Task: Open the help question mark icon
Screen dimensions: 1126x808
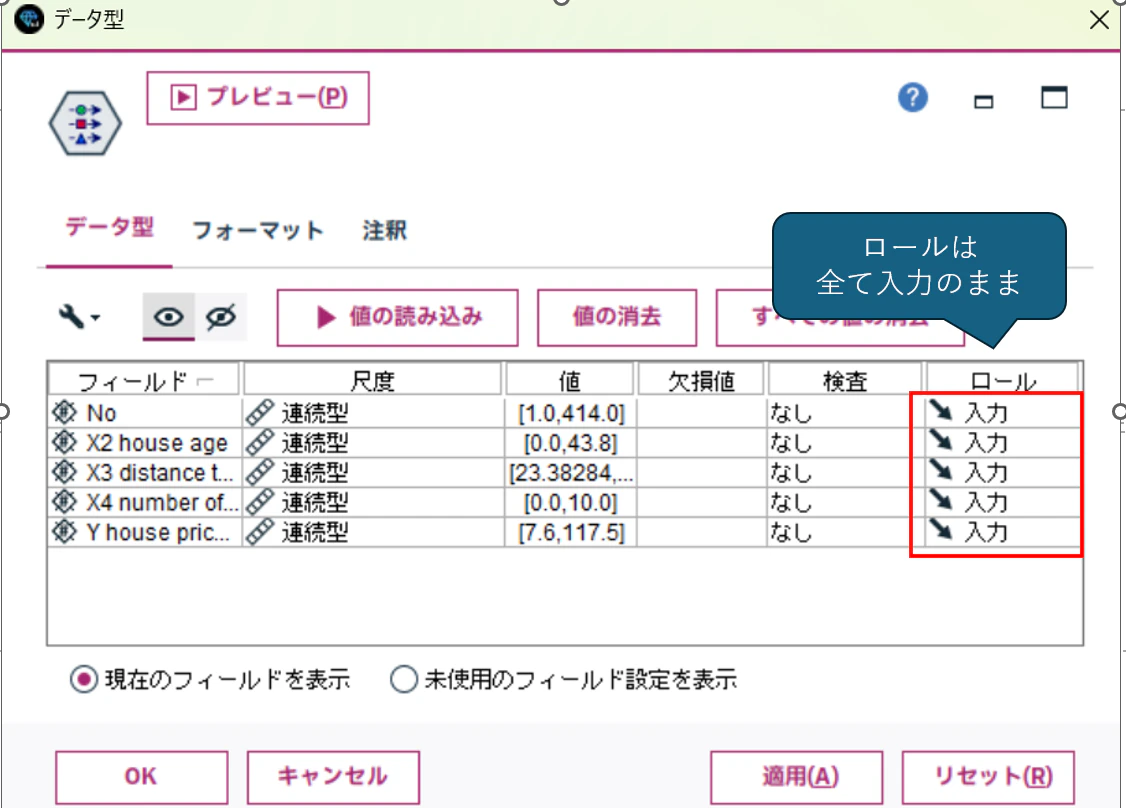Action: tap(913, 97)
